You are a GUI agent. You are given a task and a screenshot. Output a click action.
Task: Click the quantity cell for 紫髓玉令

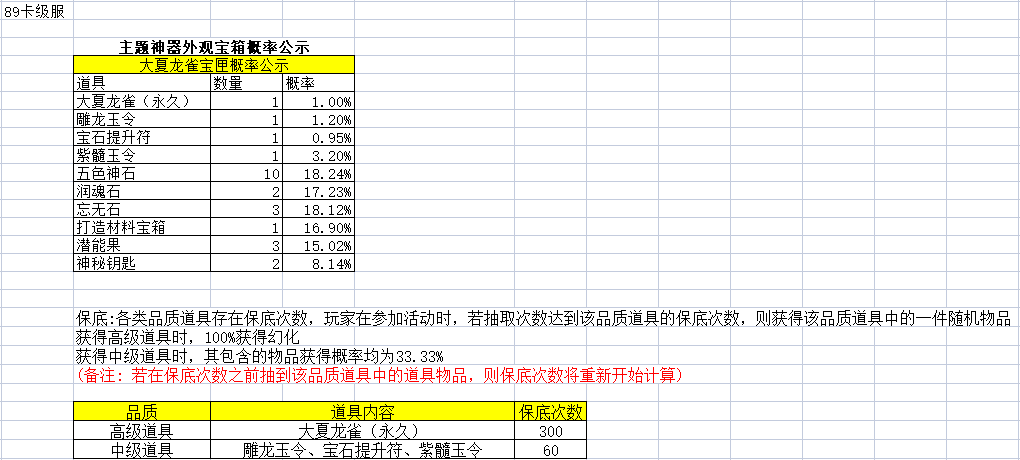coord(247,156)
